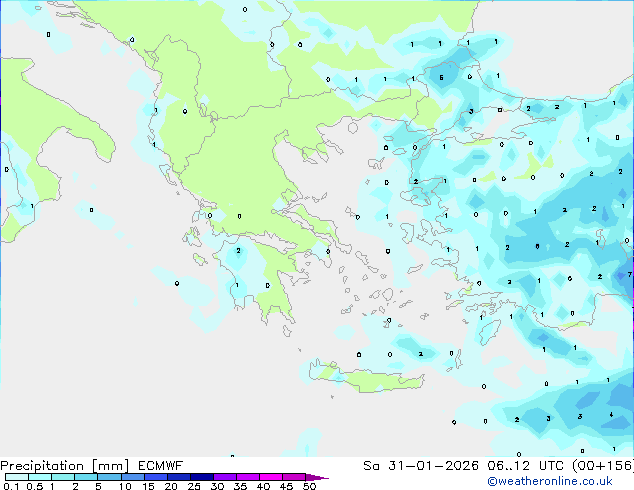Click the '20' legend scale label
634x490 pixels.
click(x=171, y=486)
